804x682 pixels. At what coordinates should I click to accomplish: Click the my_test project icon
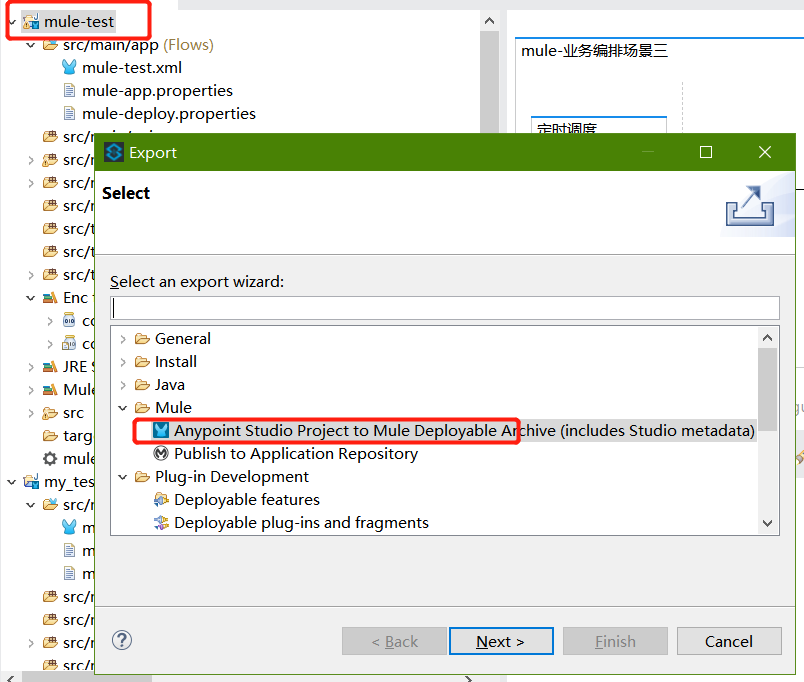[x=31, y=482]
